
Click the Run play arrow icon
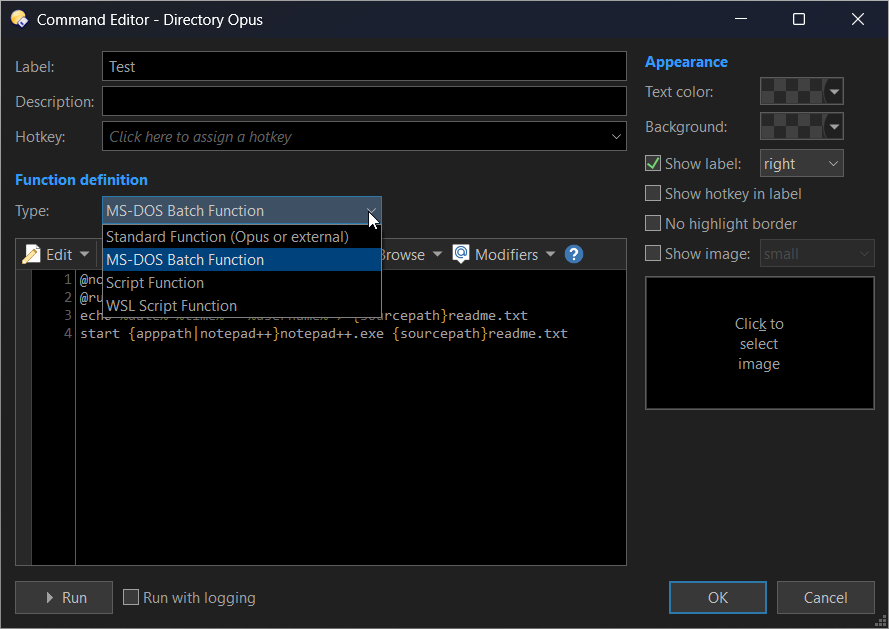click(50, 598)
